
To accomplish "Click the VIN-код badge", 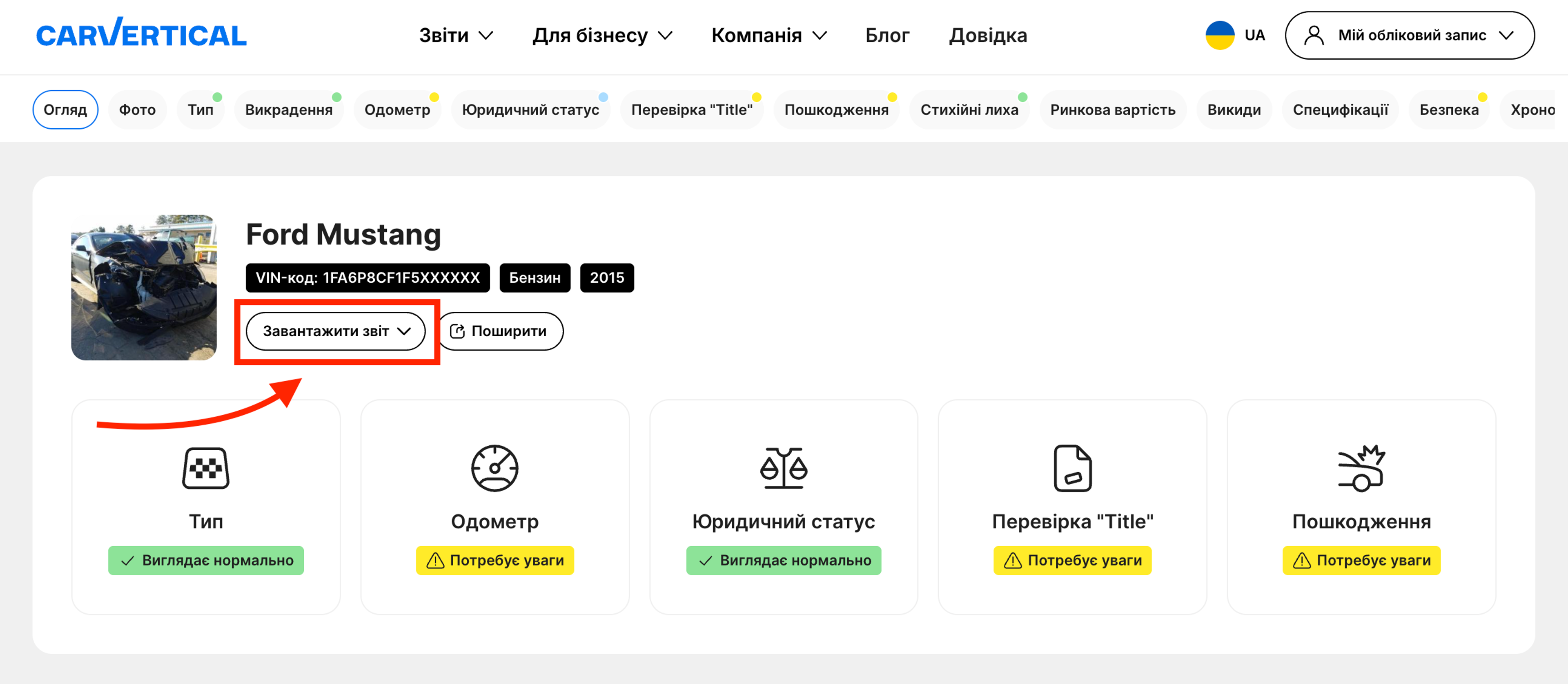I will [x=367, y=278].
